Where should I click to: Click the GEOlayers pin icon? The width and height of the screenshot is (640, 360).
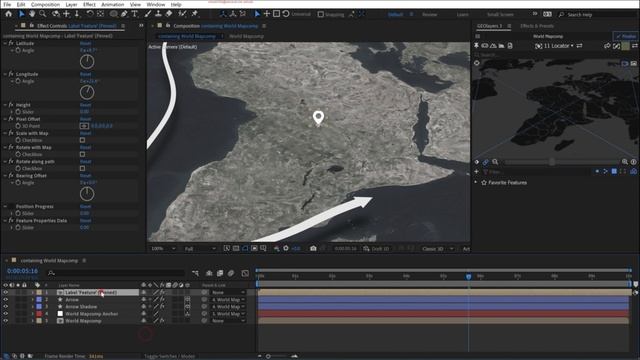(476, 46)
